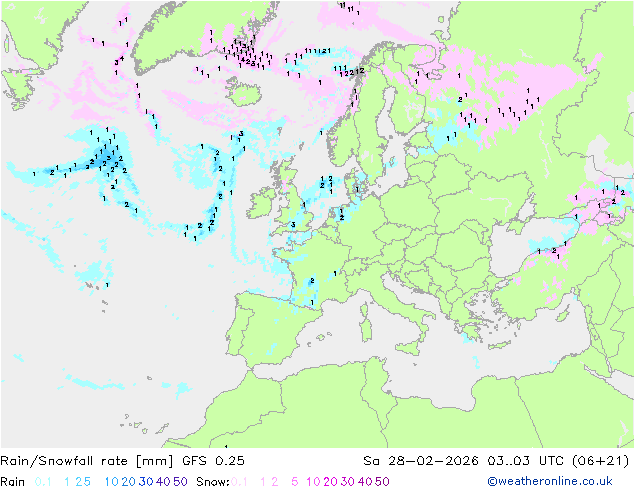Select the Rain legend value 20
The image size is (634, 490).
[128, 482]
